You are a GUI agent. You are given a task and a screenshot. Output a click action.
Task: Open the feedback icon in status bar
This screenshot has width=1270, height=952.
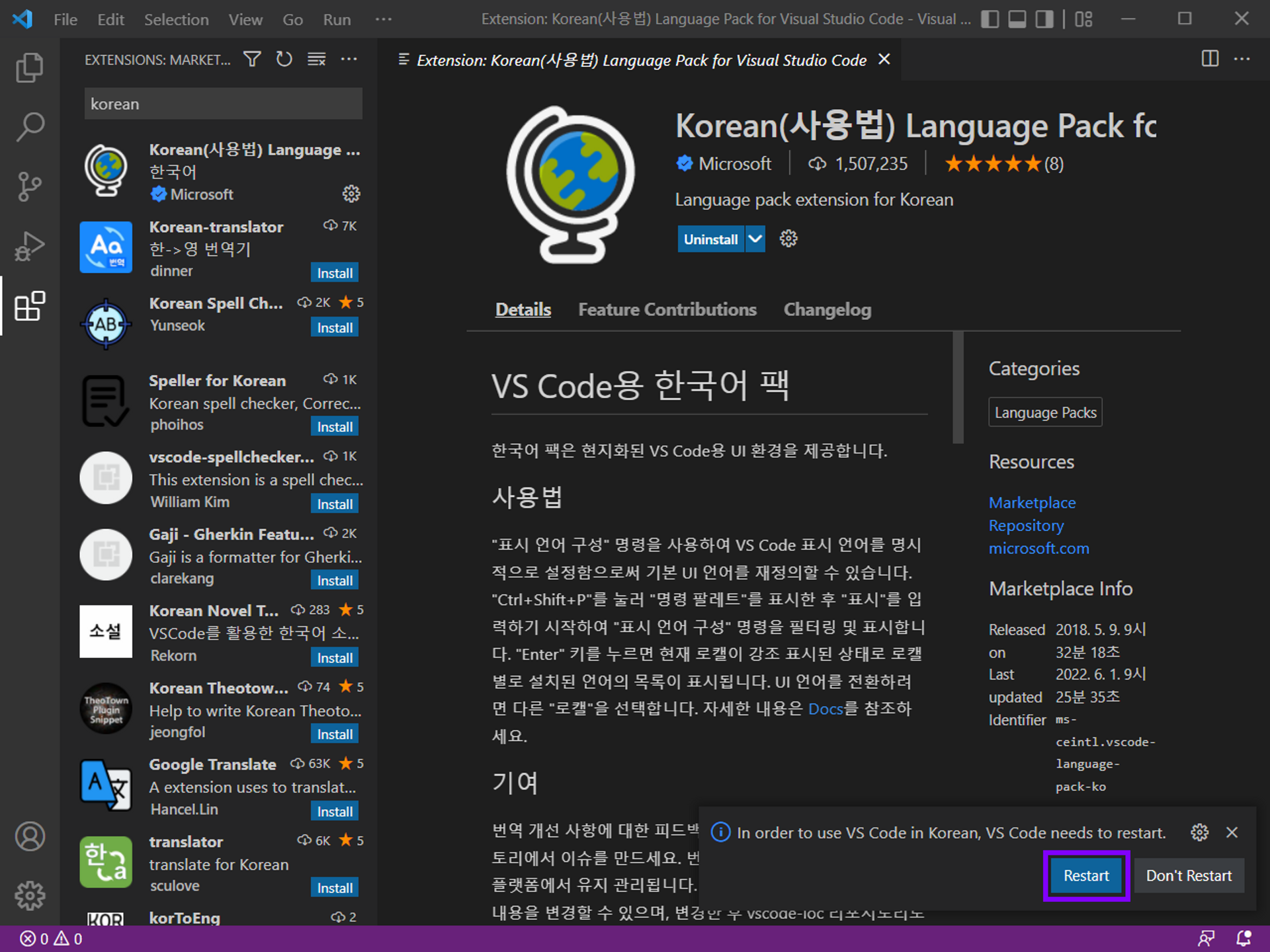pyautogui.click(x=1206, y=939)
